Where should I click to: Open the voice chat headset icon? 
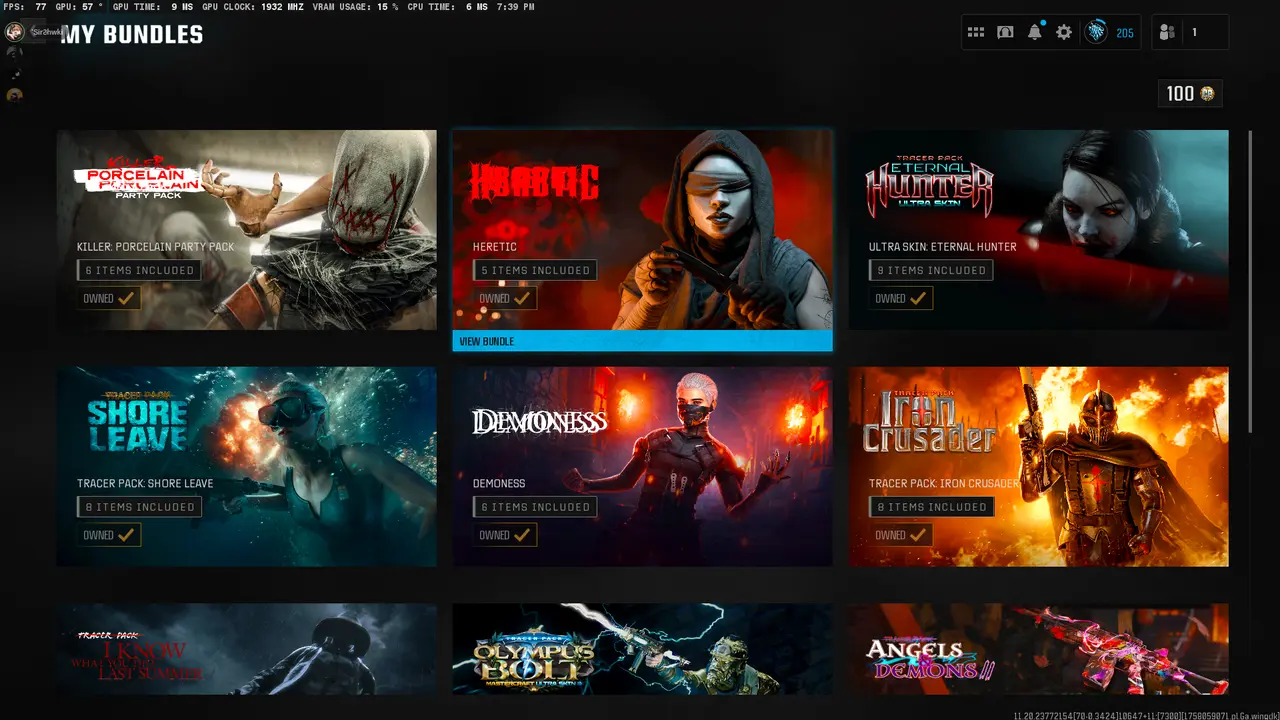coord(1005,32)
